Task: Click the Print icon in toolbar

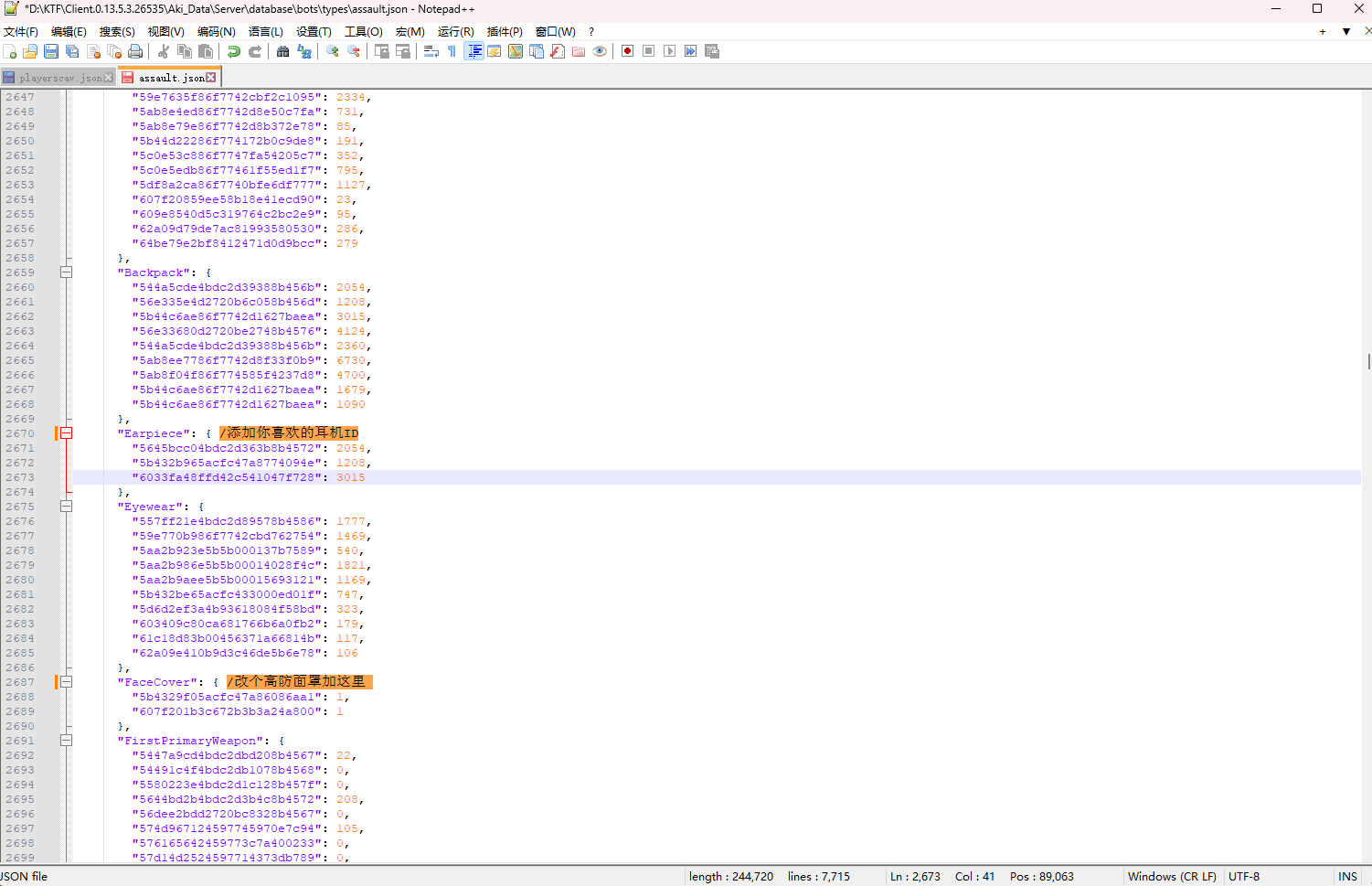Action: (135, 51)
